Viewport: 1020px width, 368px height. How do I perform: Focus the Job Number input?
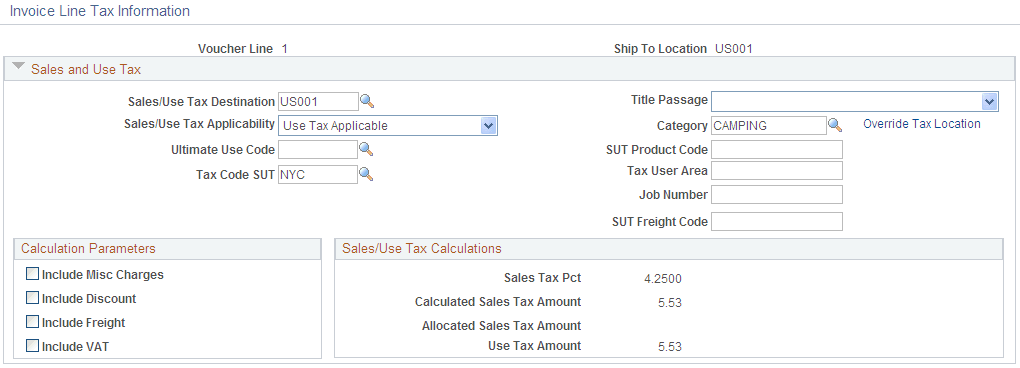[777, 194]
